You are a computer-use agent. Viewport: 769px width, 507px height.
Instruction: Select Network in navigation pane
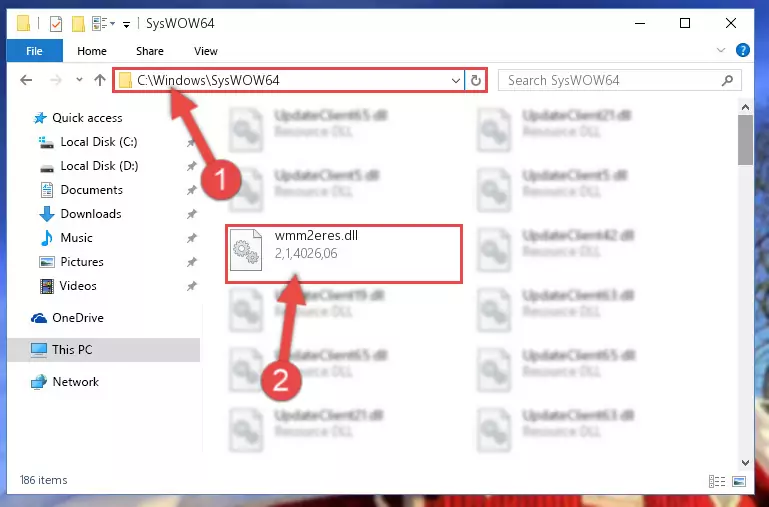75,381
